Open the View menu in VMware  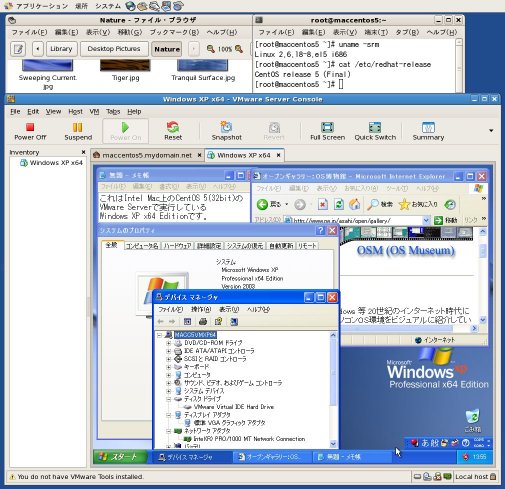[x=53, y=112]
